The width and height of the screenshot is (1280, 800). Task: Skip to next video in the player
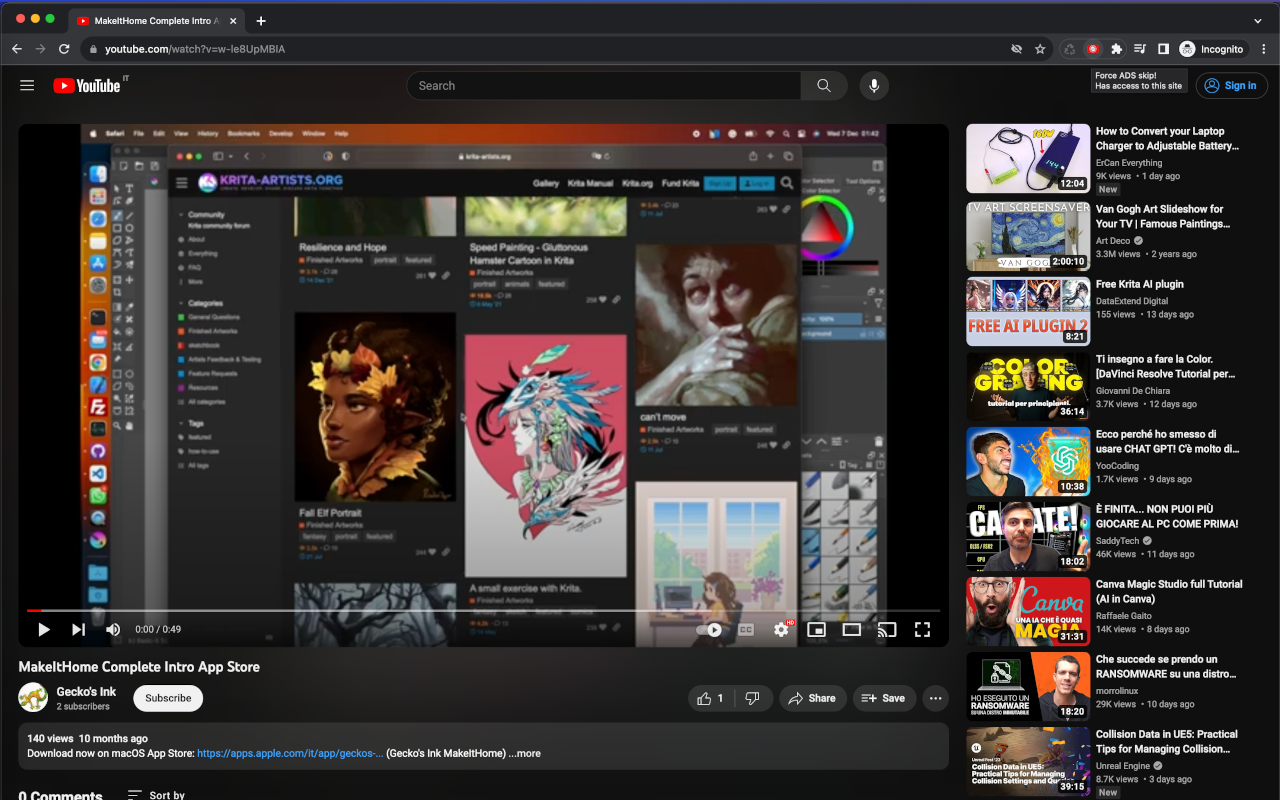[78, 629]
